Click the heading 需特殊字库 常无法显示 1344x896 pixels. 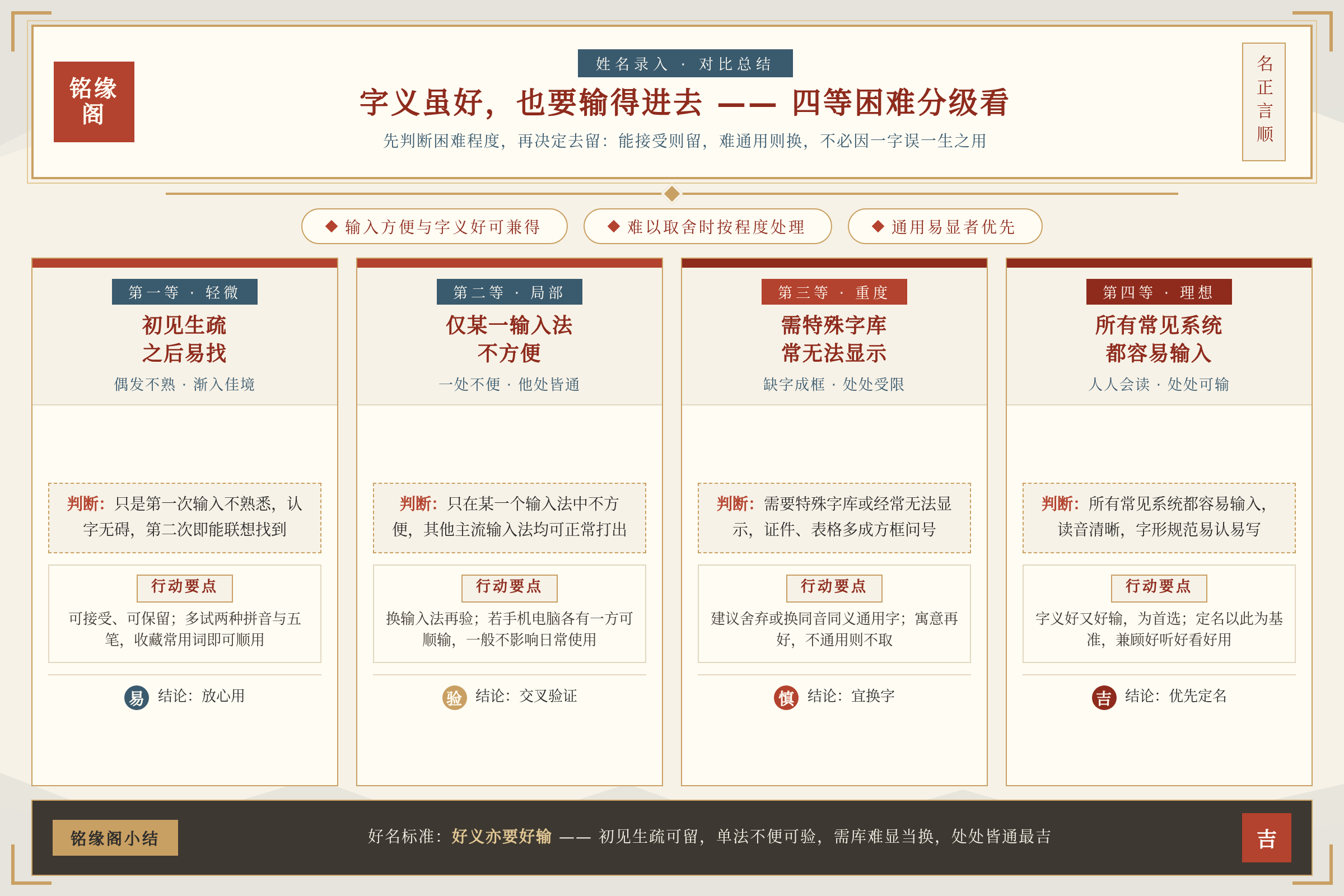click(834, 339)
